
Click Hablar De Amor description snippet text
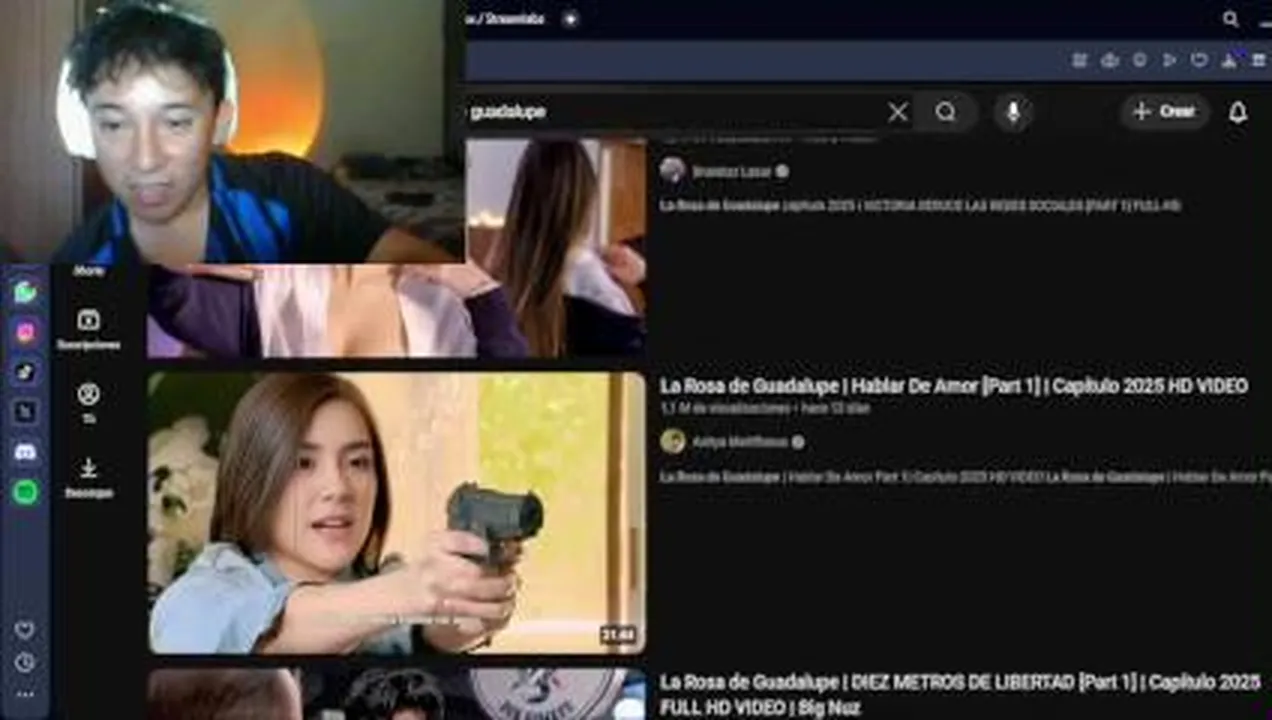[965, 477]
